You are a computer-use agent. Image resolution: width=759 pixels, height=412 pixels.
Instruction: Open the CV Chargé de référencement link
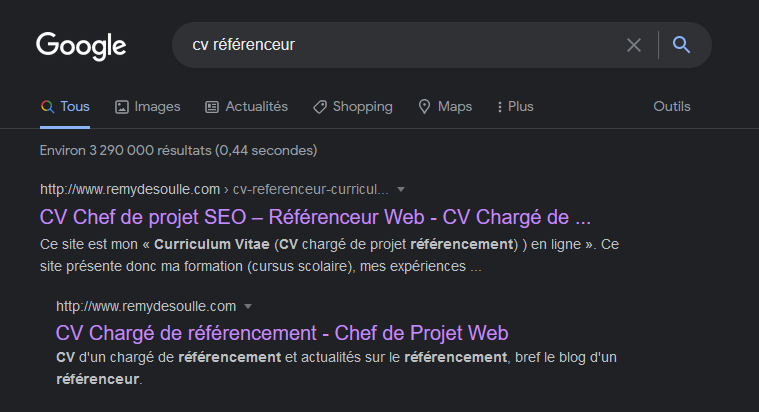click(x=282, y=333)
